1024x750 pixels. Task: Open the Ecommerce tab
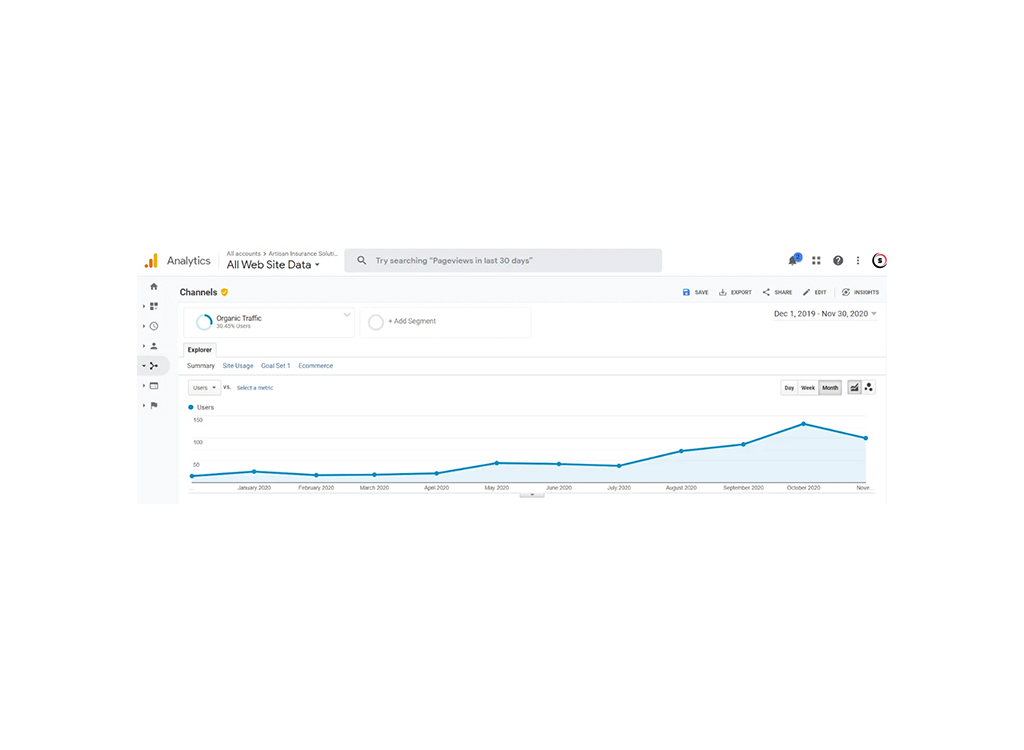click(315, 365)
